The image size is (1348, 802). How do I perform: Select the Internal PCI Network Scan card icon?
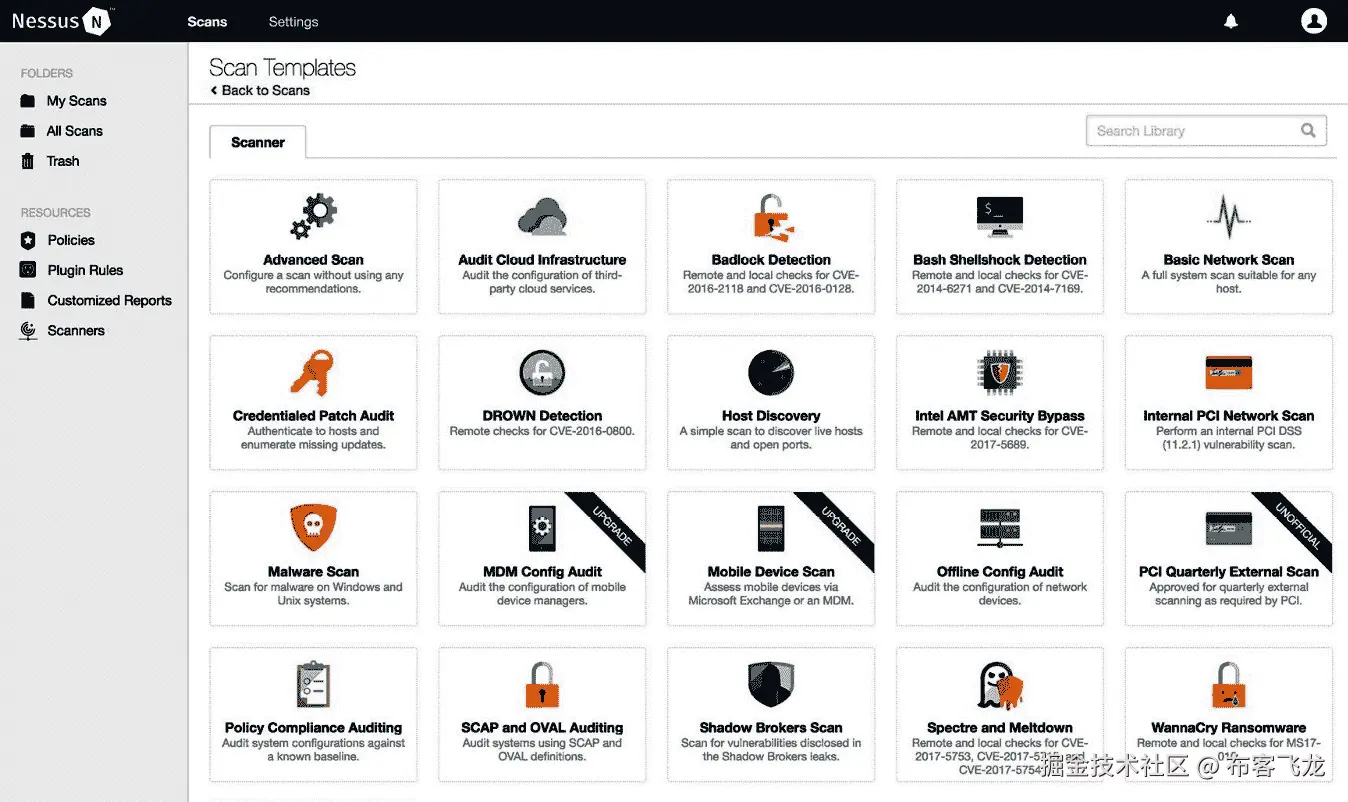pos(1229,373)
